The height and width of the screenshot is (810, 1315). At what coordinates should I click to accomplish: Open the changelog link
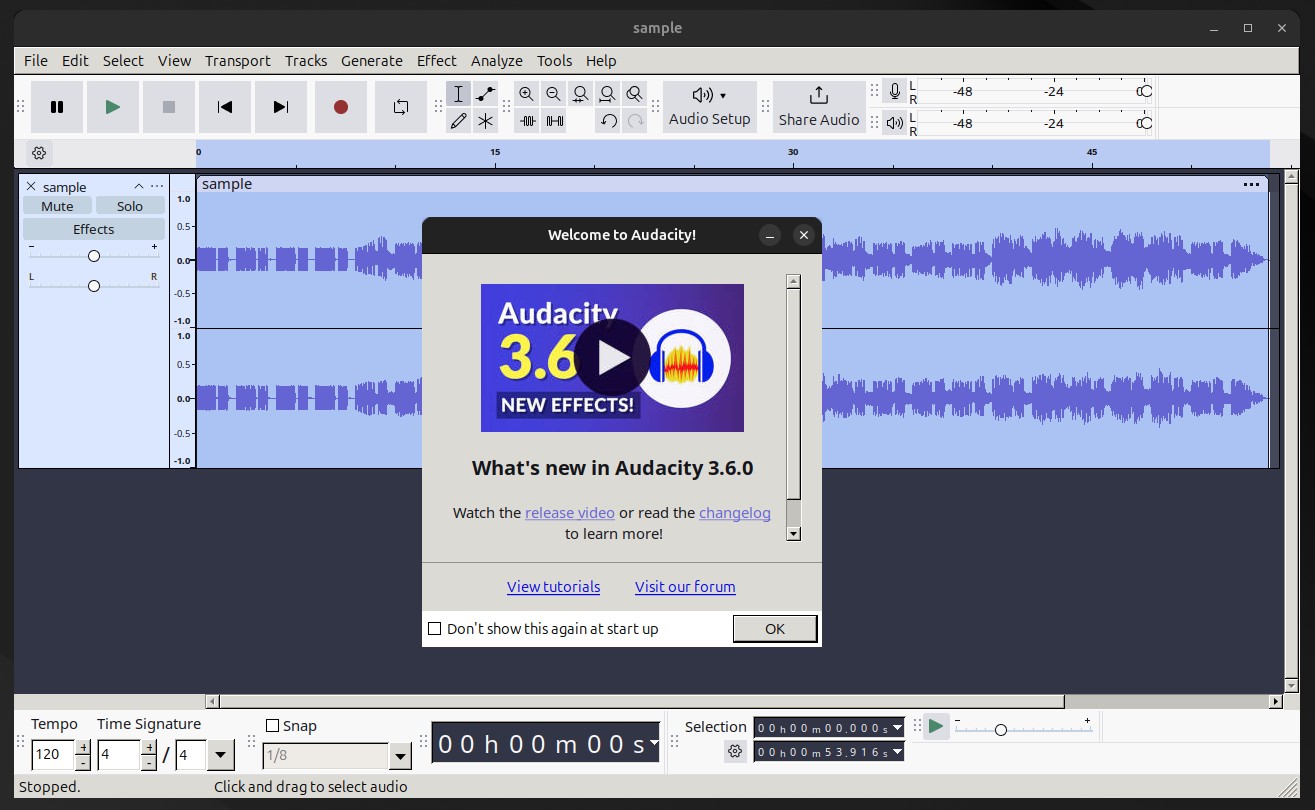[x=735, y=513]
